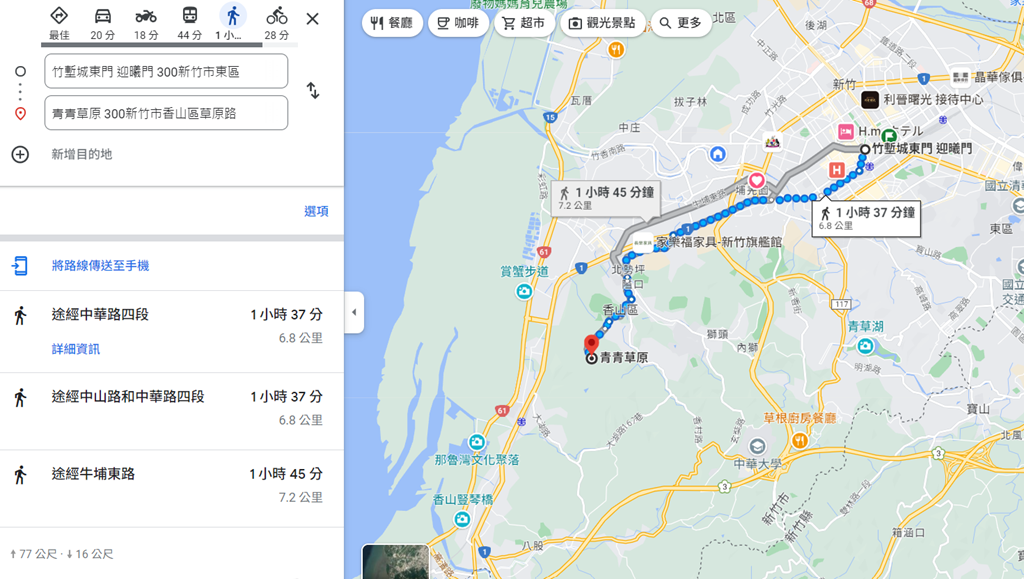Filter the map by 餐廳 chip
1024x579 pixels.
click(x=392, y=23)
